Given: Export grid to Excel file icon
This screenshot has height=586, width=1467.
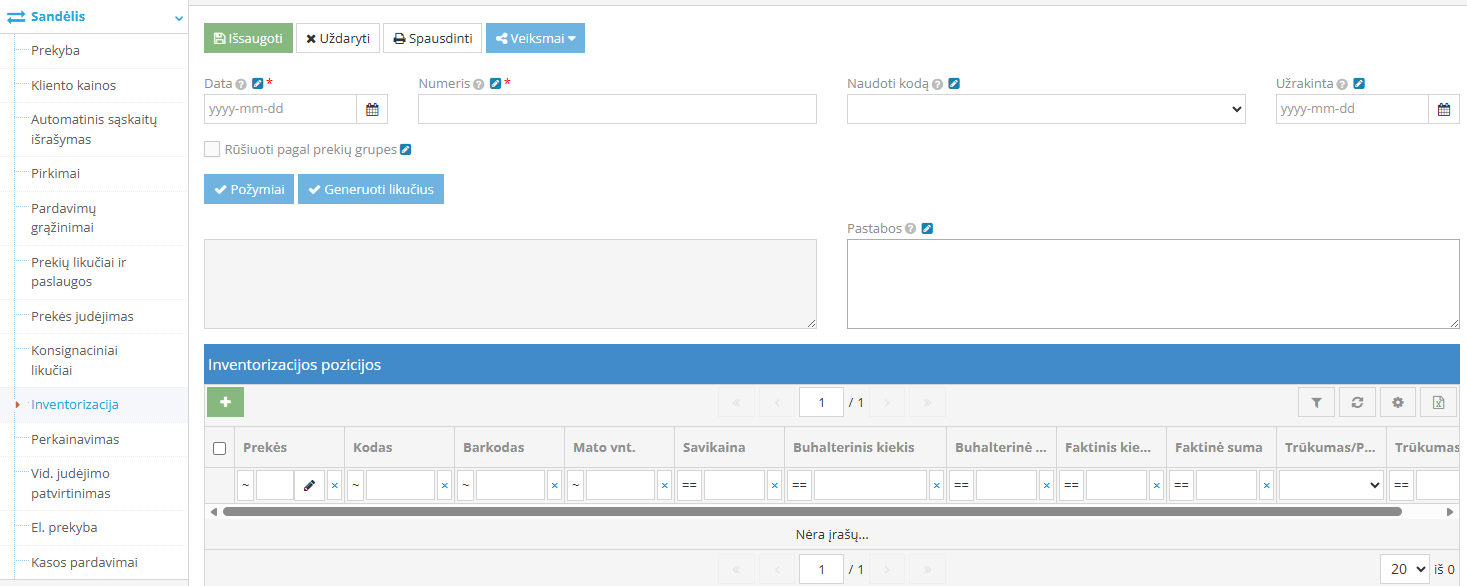Looking at the screenshot, I should tap(1438, 402).
